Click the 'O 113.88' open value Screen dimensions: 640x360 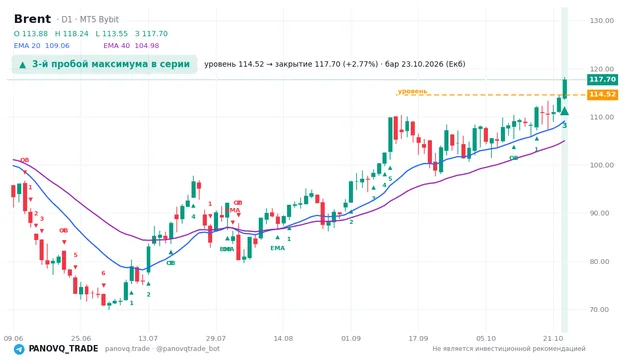(x=31, y=33)
